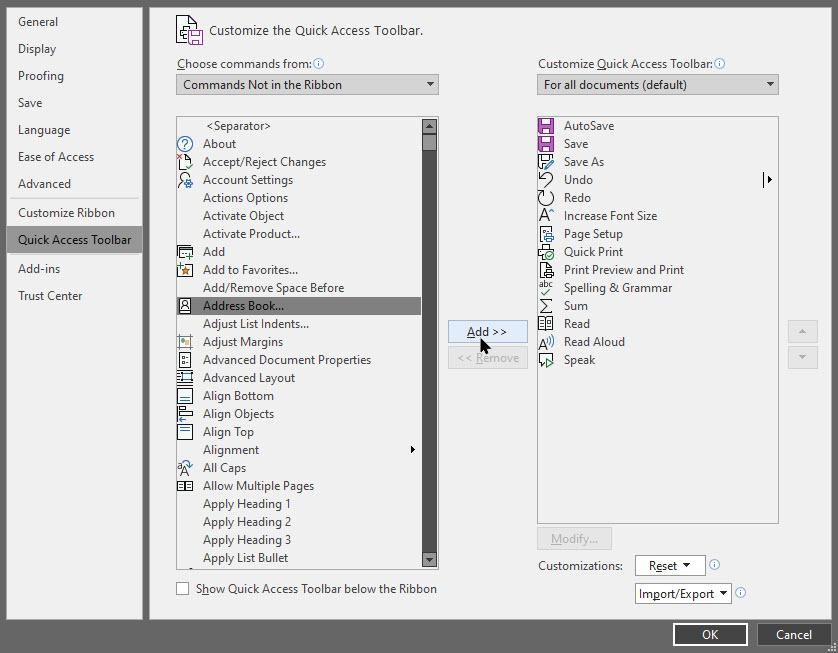Click the Read Aloud icon
The height and width of the screenshot is (653, 838).
point(546,342)
